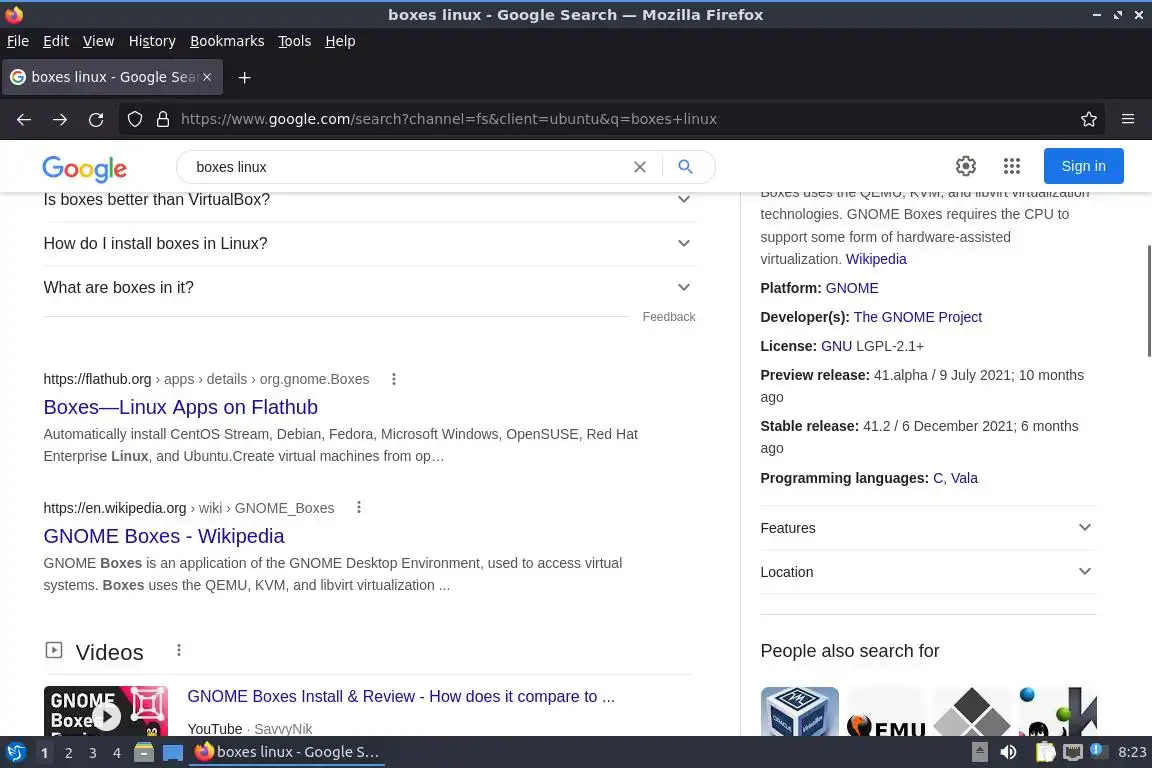Screen dimensions: 1152x768
Task: Play the GNOME Boxes video thumbnail
Action: (106, 711)
